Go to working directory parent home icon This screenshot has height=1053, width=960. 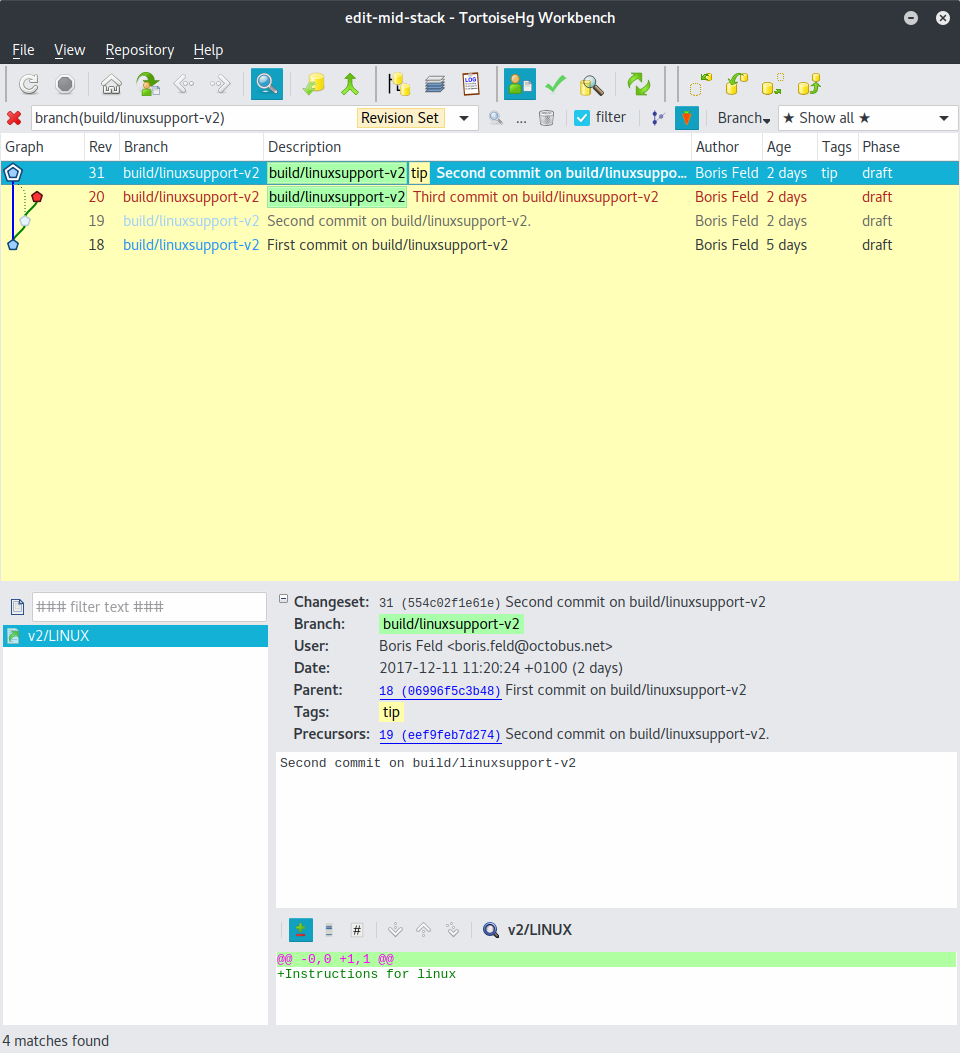tap(111, 85)
